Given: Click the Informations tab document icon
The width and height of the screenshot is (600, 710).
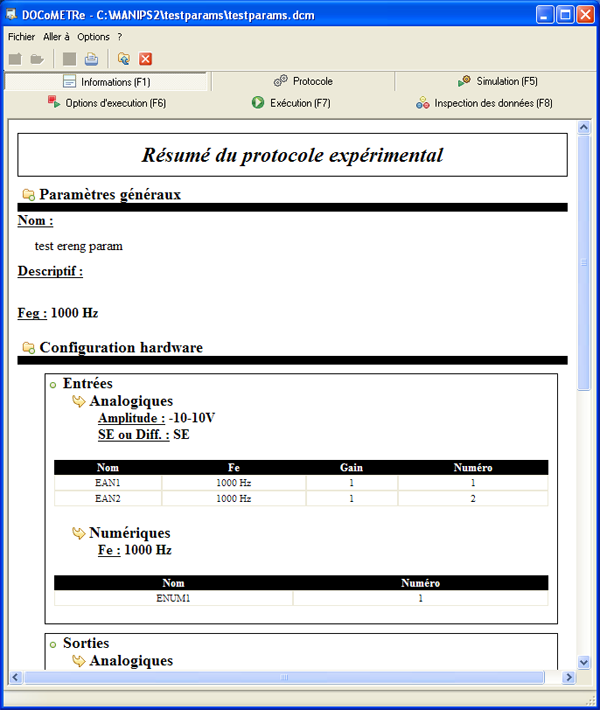Looking at the screenshot, I should coord(69,82).
